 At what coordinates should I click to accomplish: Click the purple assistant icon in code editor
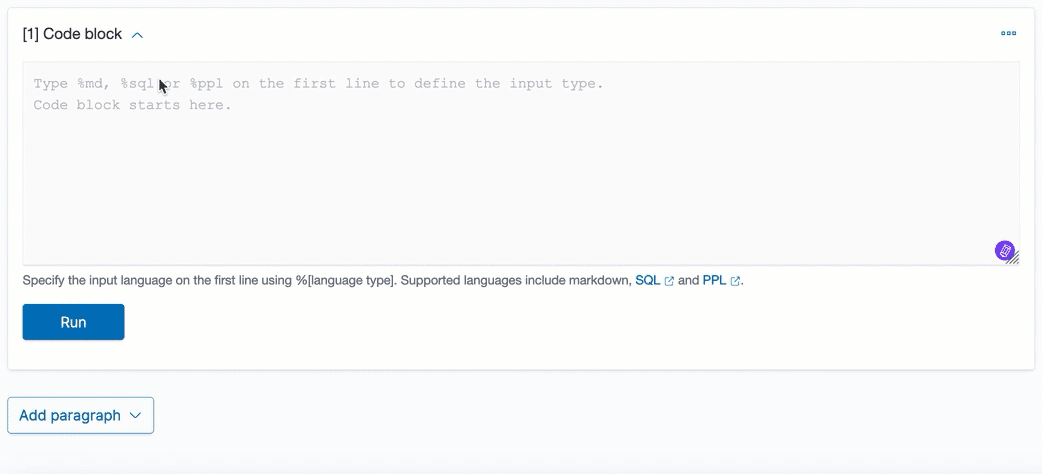pos(1003,250)
